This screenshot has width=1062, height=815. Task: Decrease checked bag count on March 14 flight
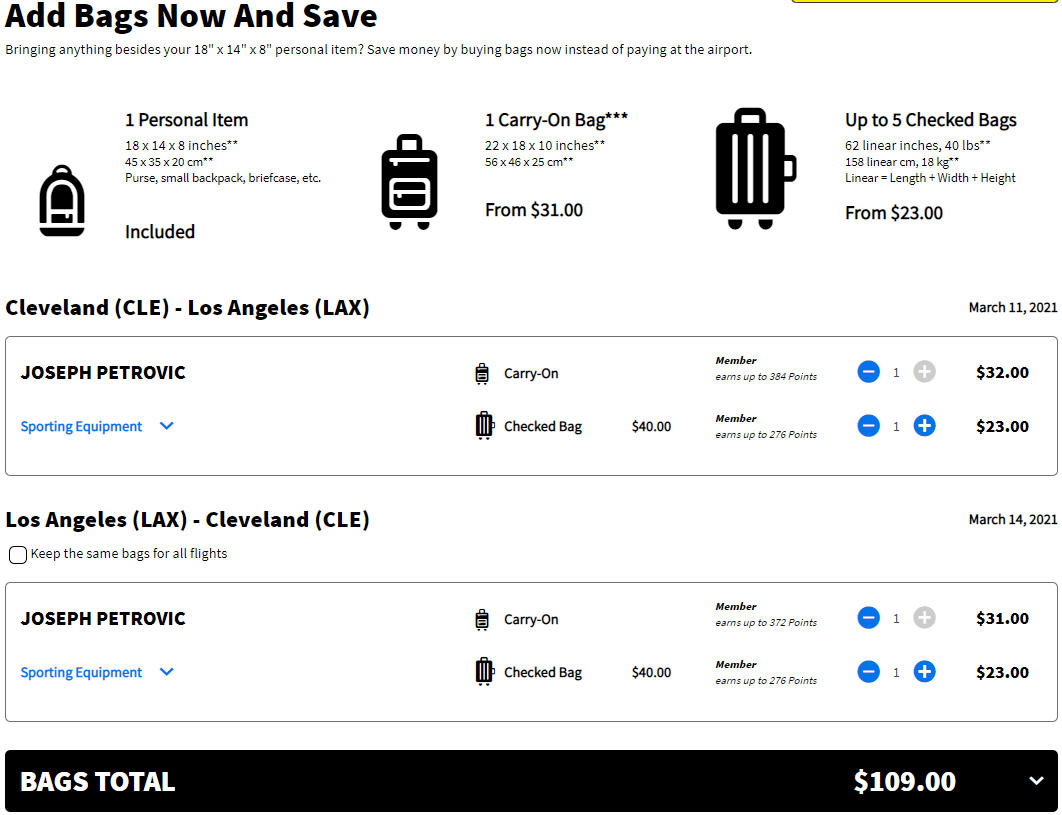[868, 672]
